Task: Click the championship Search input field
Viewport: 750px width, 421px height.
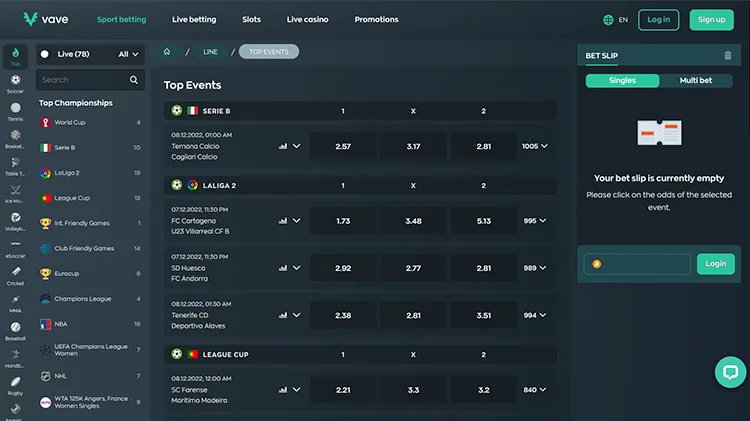Action: tap(82, 80)
